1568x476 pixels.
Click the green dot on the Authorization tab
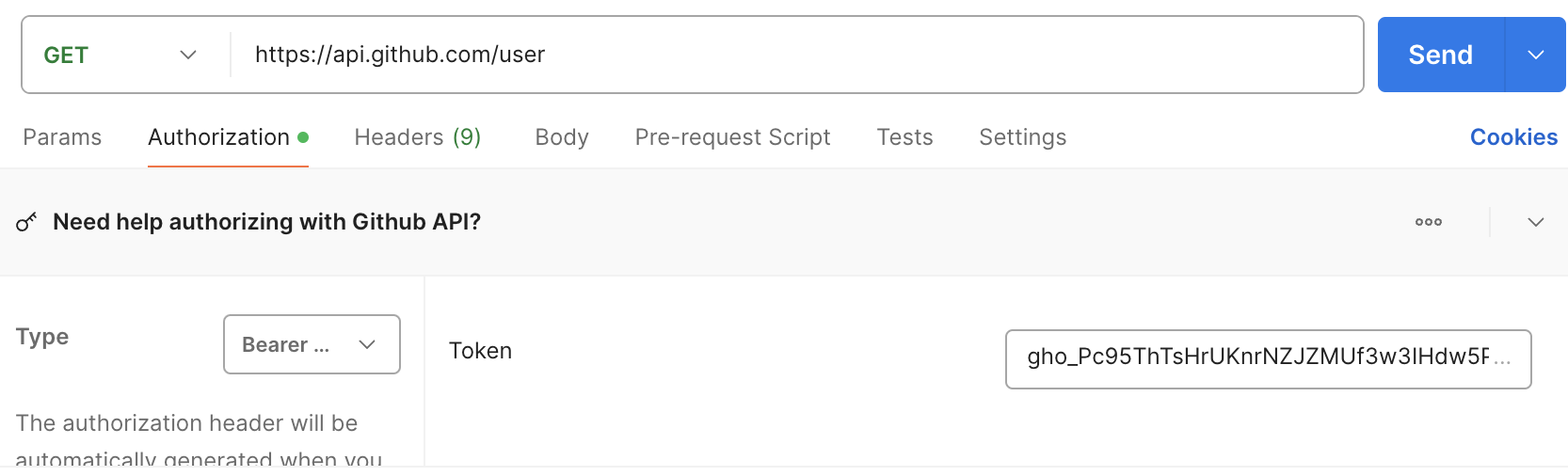tap(303, 137)
